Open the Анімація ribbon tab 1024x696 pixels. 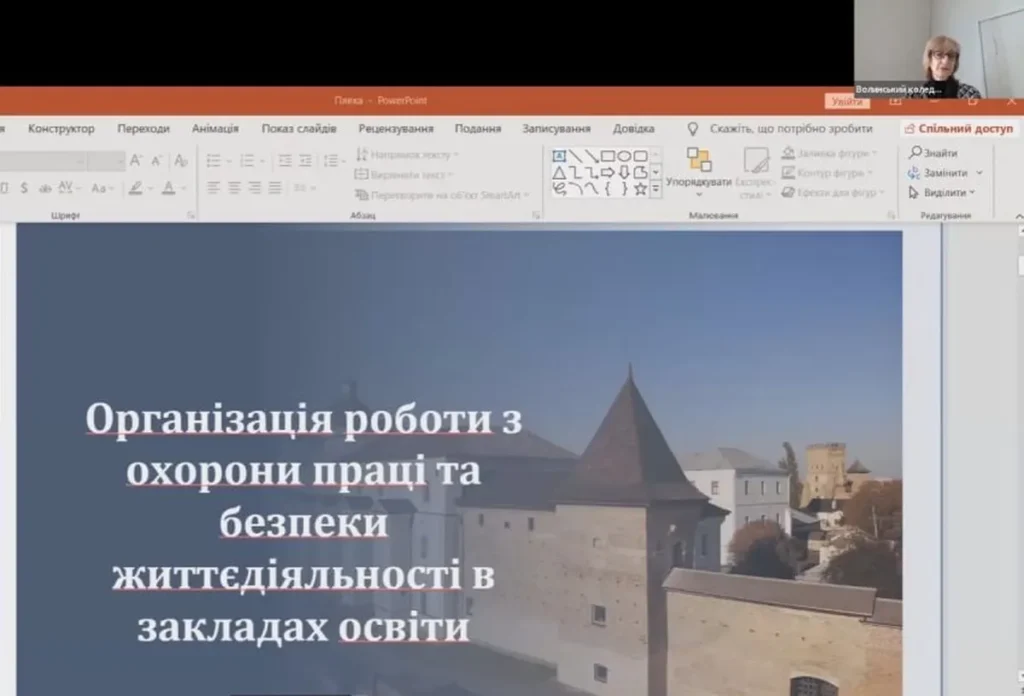tap(215, 128)
